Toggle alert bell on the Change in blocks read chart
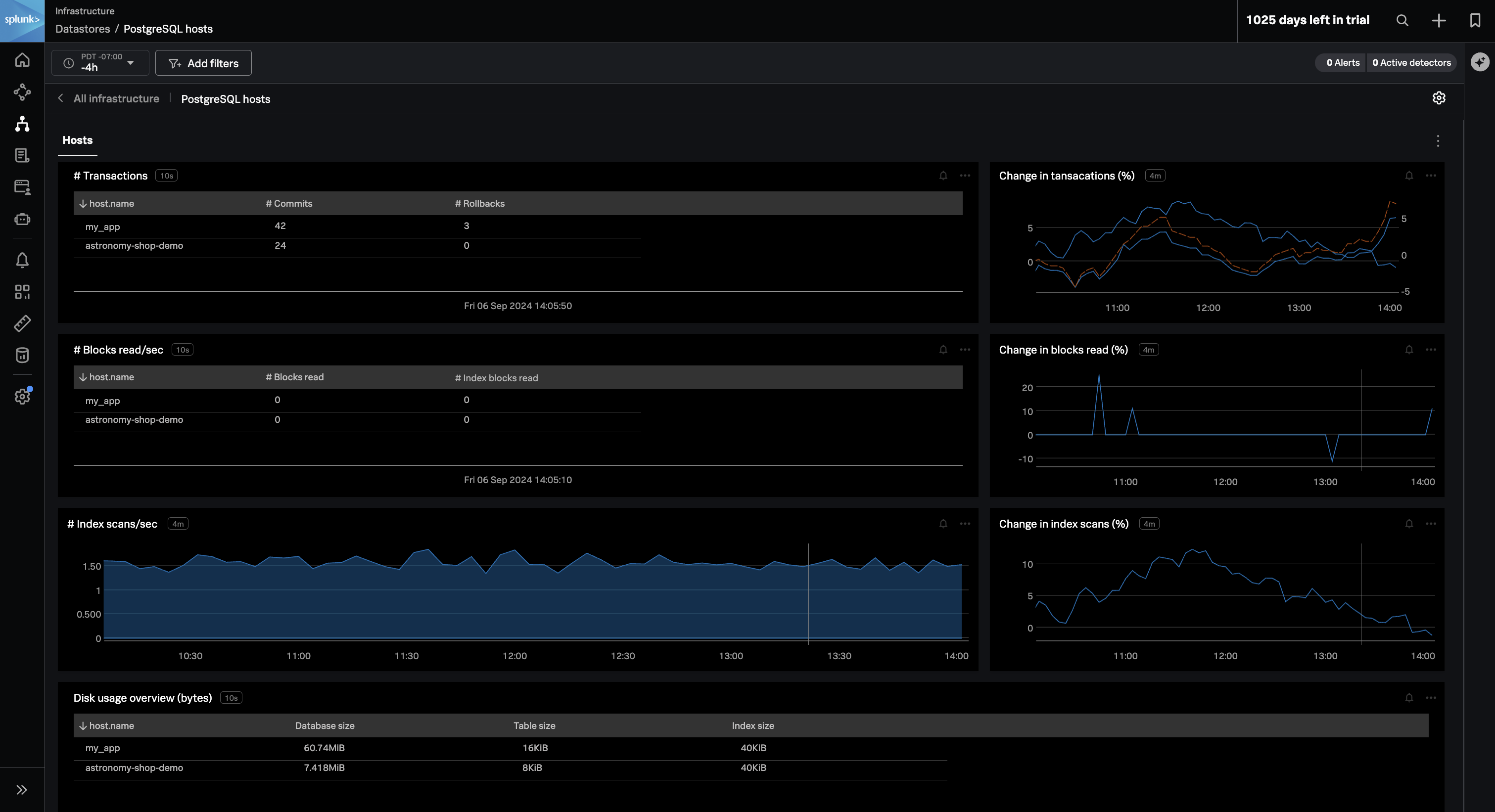1495x812 pixels. tap(1409, 350)
